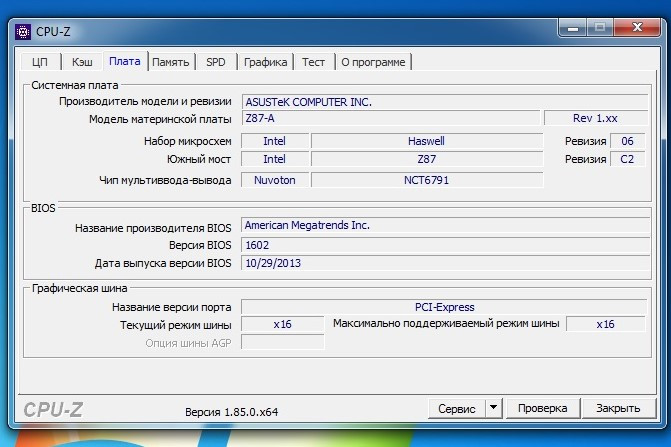The image size is (671, 447).
Task: Open the О программе tab
Action: (373, 62)
